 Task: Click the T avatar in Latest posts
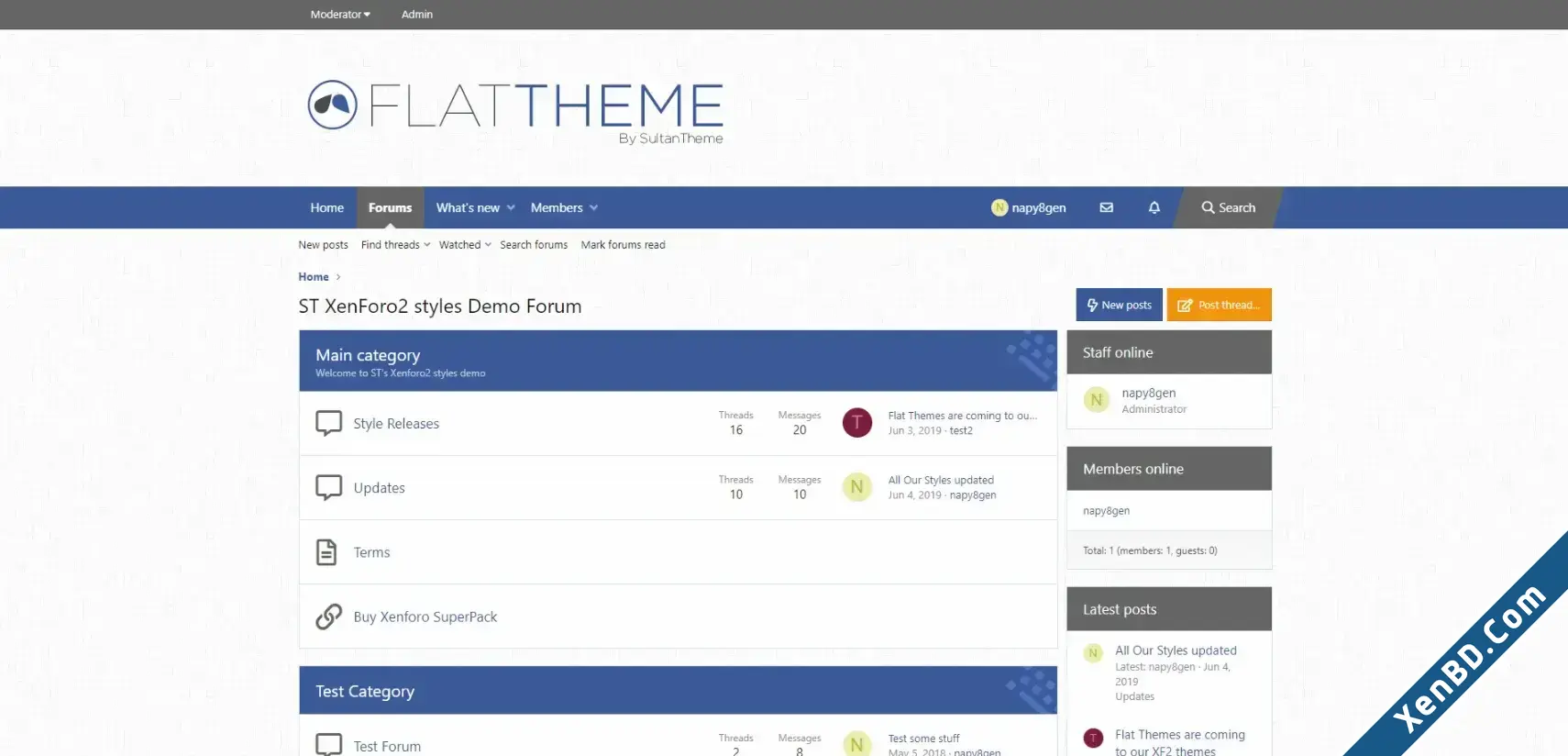pyautogui.click(x=1093, y=738)
